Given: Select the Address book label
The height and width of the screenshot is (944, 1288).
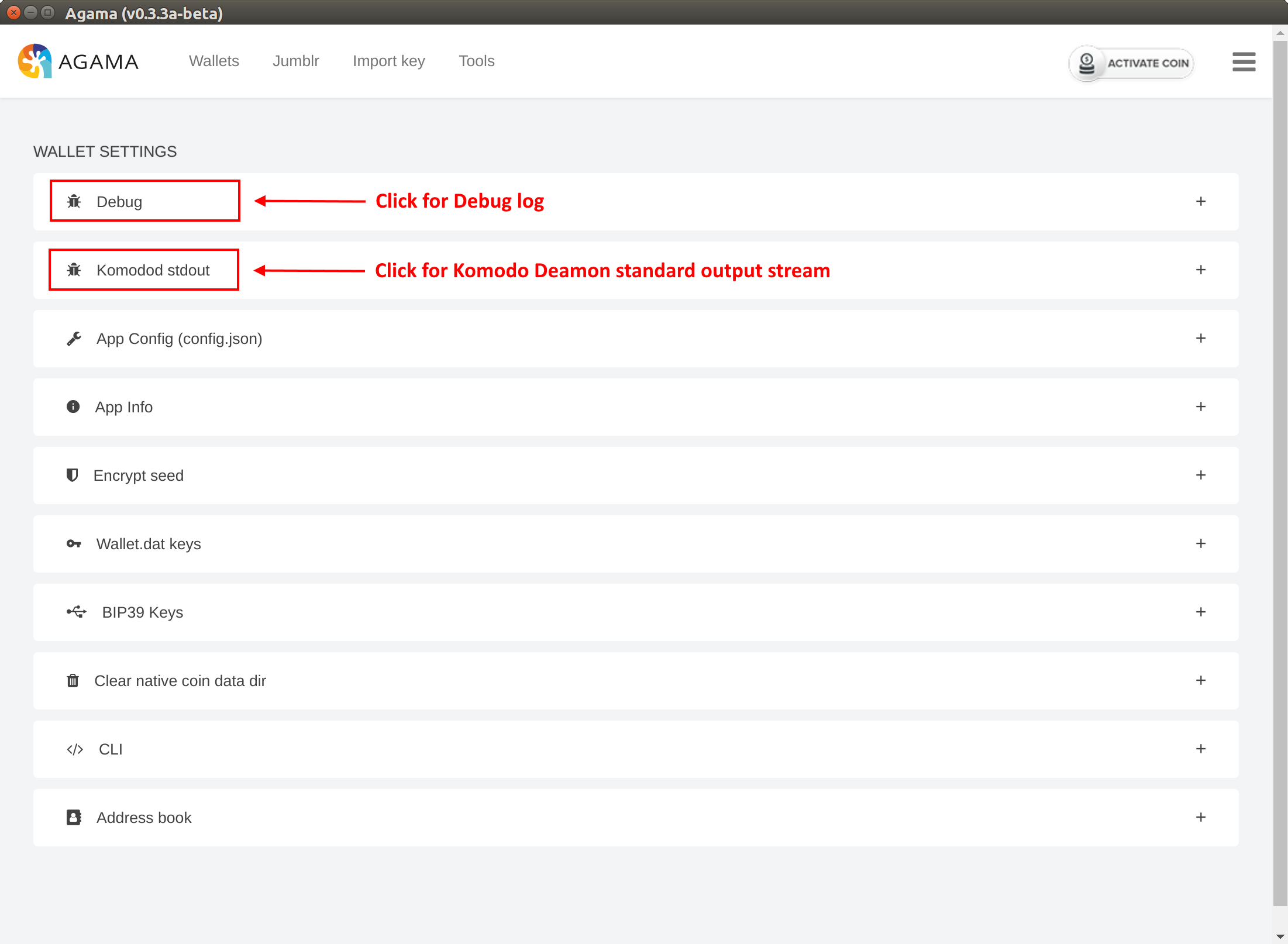Looking at the screenshot, I should [x=144, y=818].
